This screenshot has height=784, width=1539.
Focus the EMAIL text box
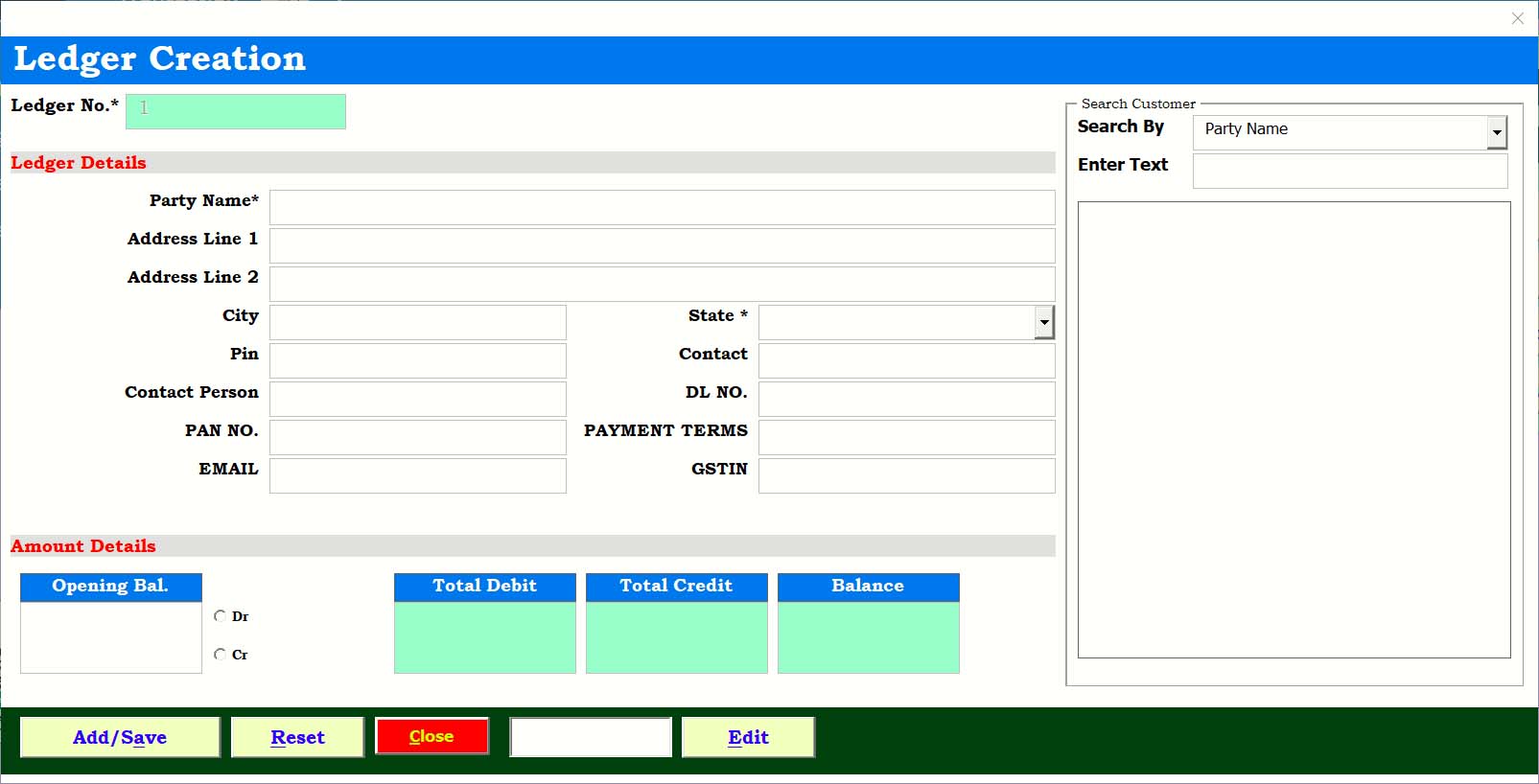417,475
